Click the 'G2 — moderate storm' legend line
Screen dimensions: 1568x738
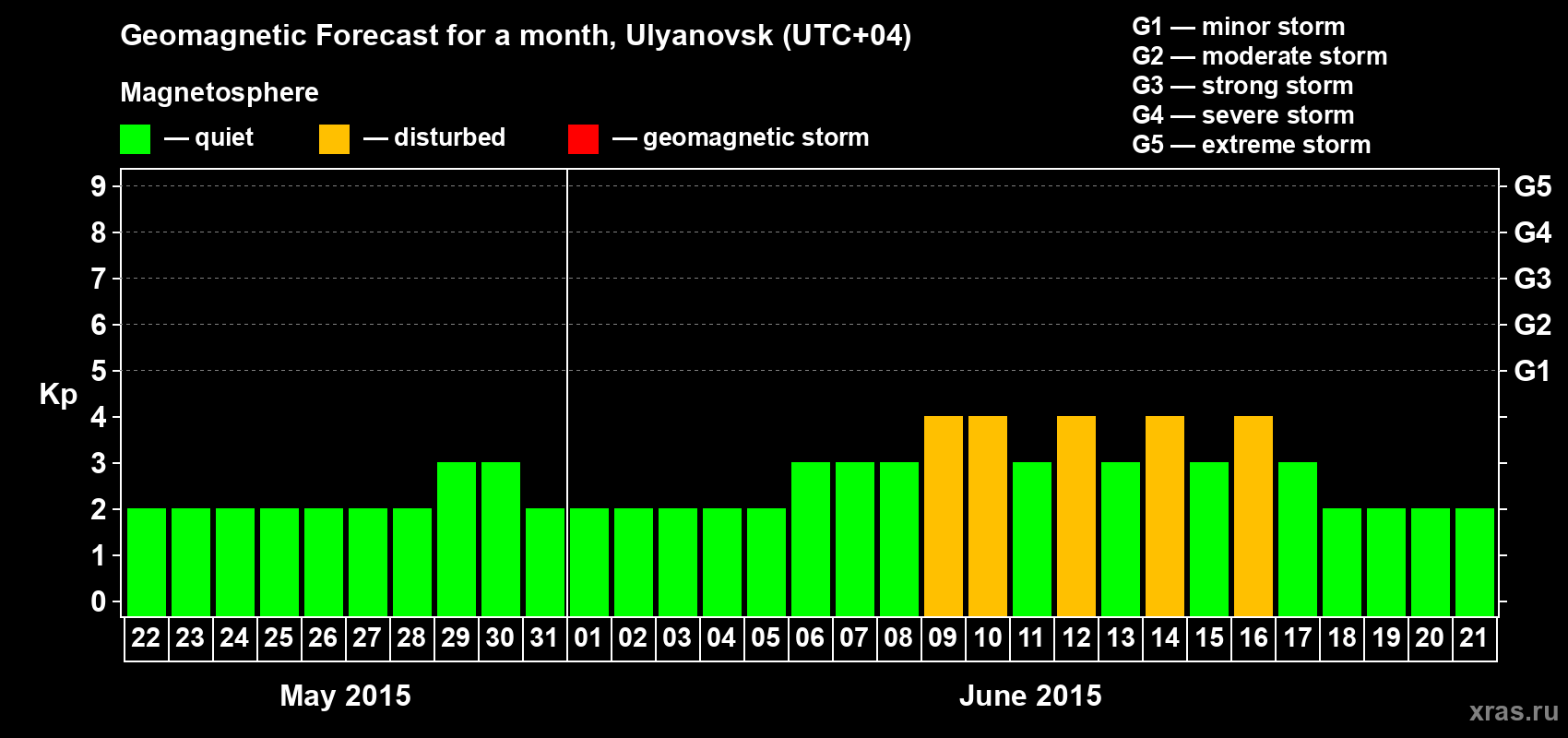[x=1259, y=56]
